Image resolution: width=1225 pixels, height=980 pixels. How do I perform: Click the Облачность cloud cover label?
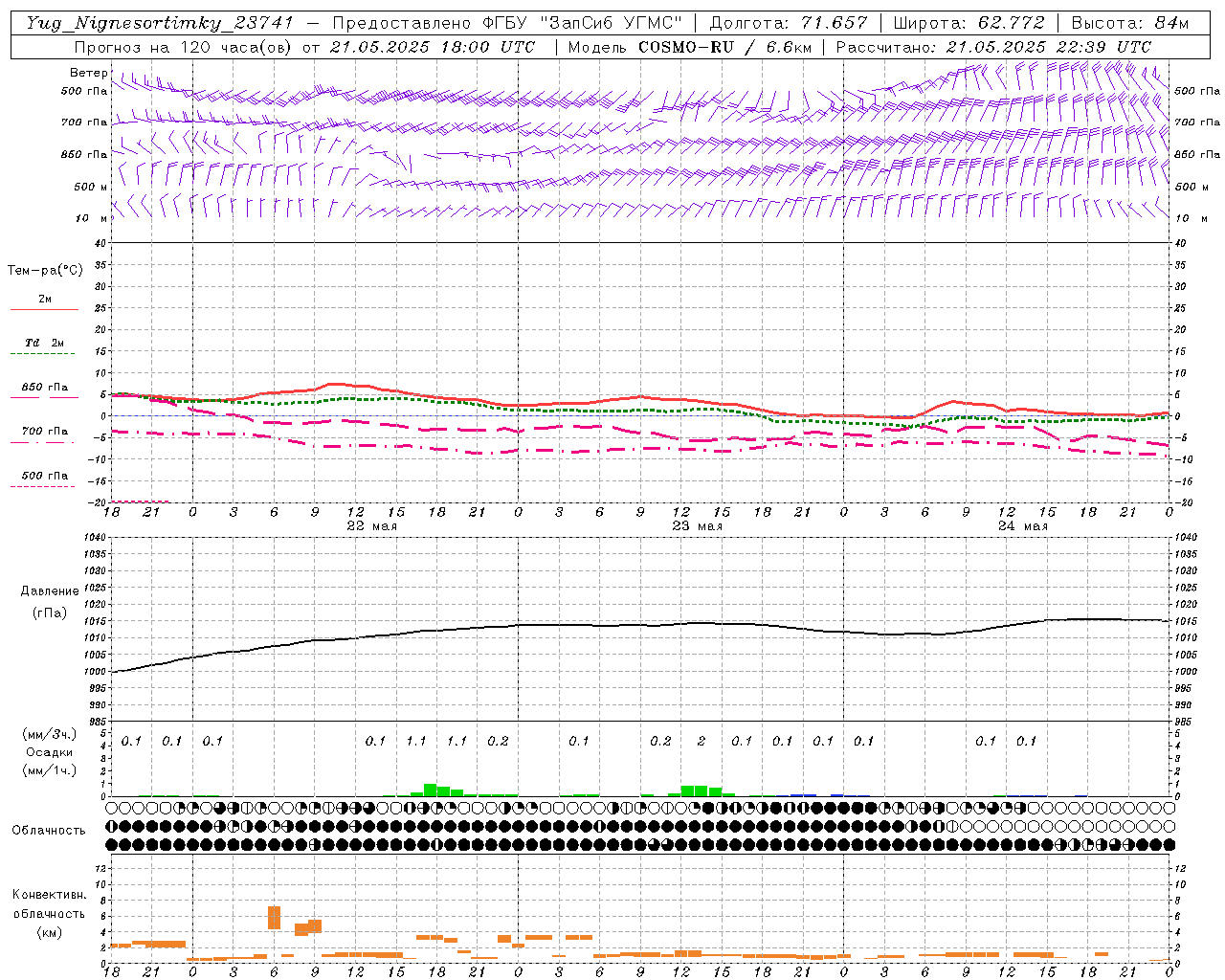point(49,831)
